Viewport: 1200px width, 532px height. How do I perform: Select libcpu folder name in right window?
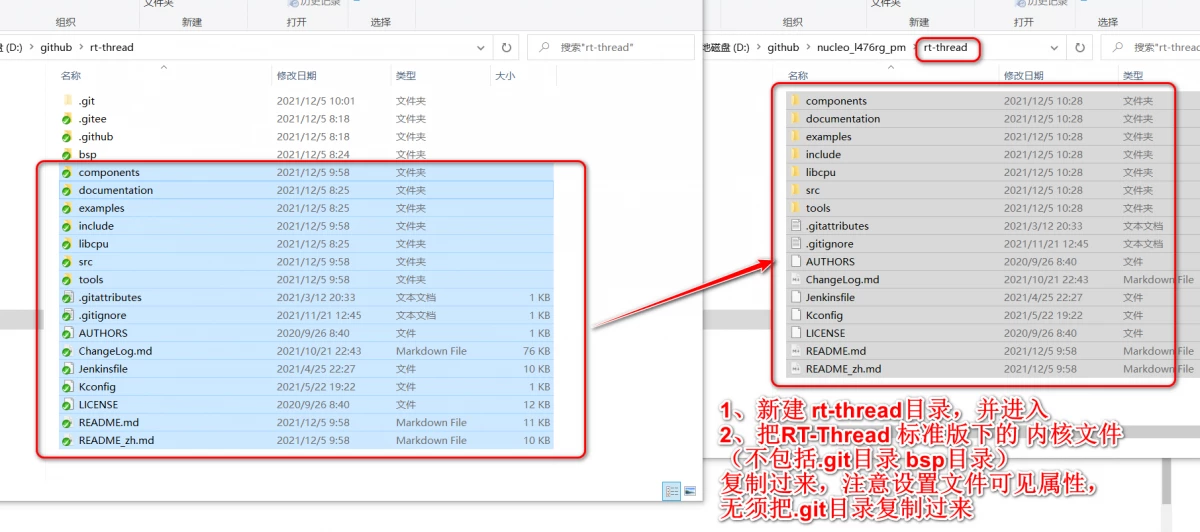[x=821, y=173]
